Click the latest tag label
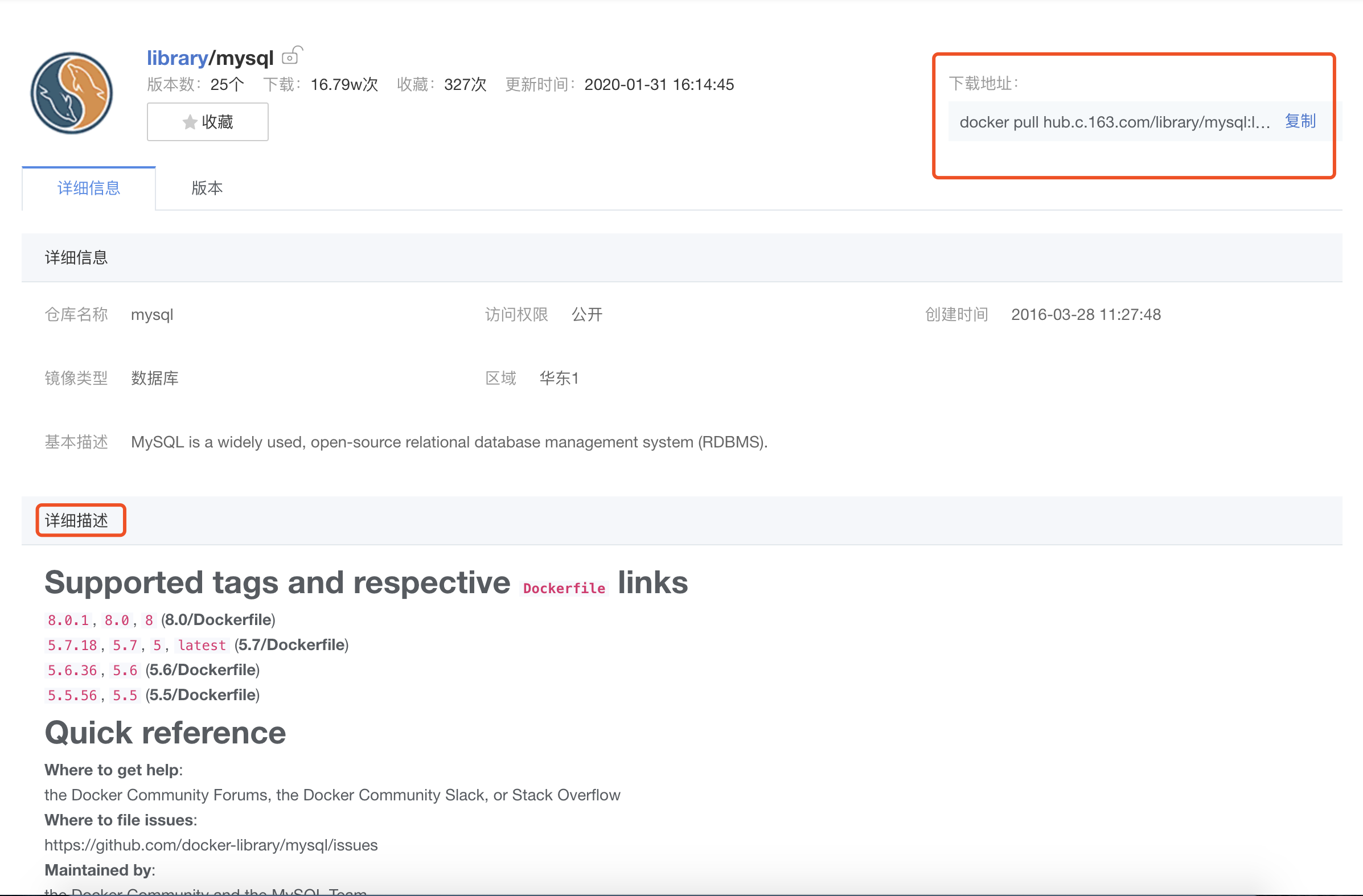 [x=202, y=645]
